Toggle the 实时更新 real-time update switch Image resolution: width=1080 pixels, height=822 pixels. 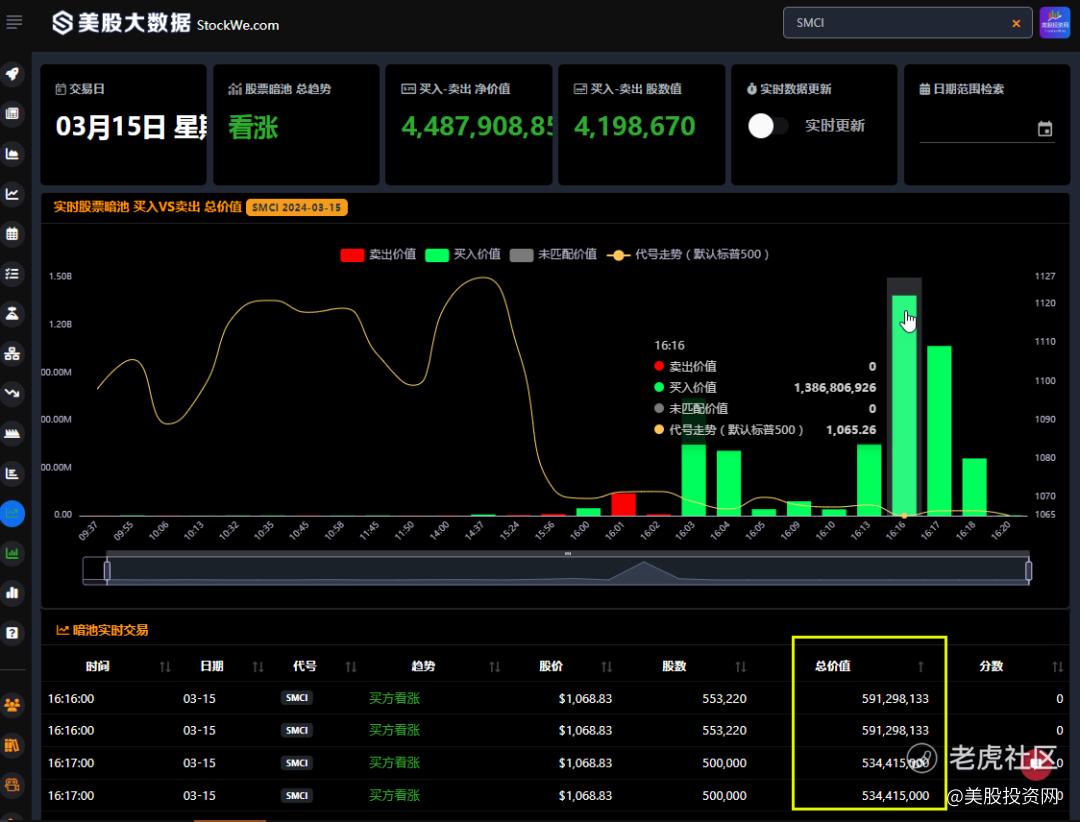pyautogui.click(x=768, y=126)
